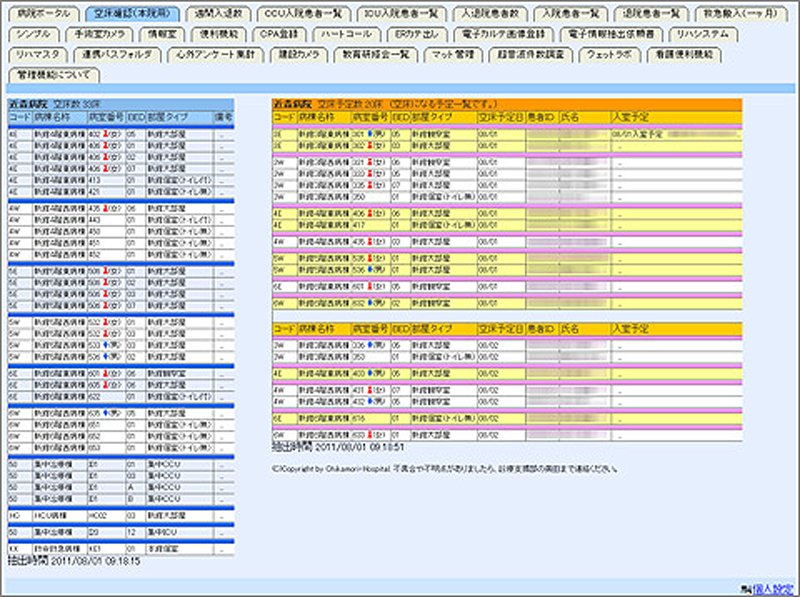The image size is (800, 597).
Task: Click female icon for 3W room 333, scheduled vacancy table
Action: [x=370, y=173]
